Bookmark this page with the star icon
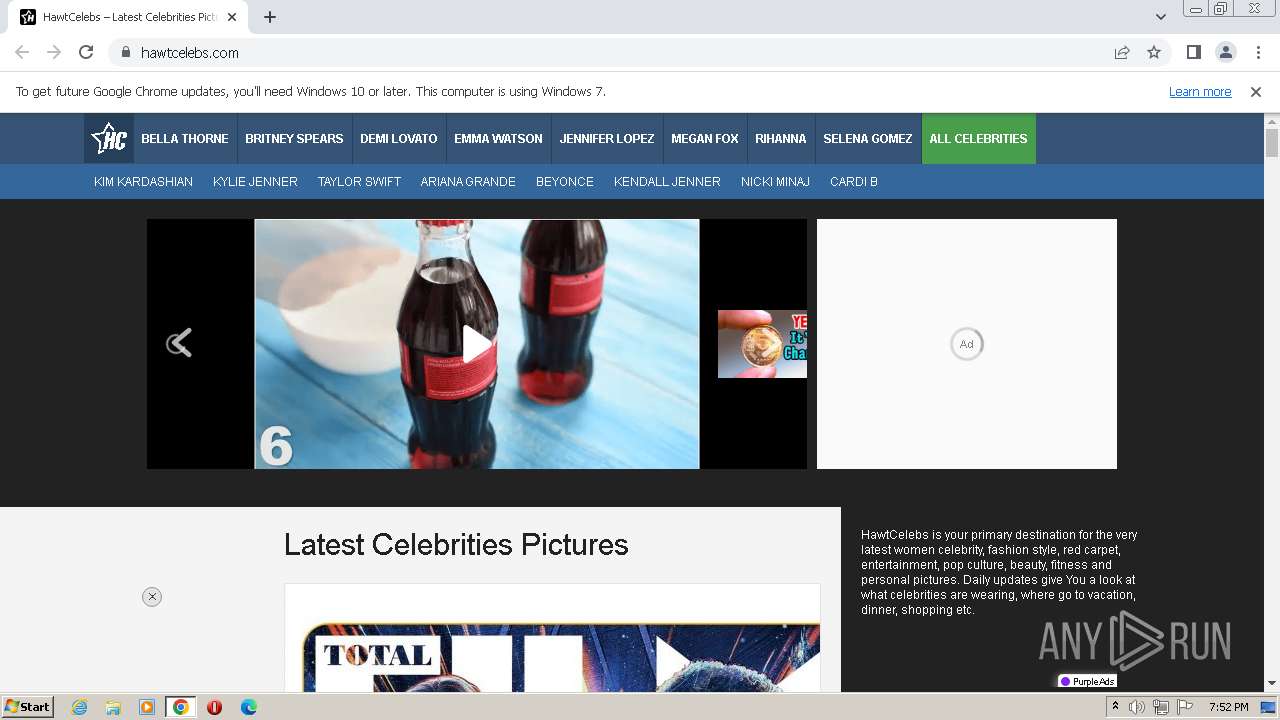The image size is (1280, 720). click(x=1154, y=52)
